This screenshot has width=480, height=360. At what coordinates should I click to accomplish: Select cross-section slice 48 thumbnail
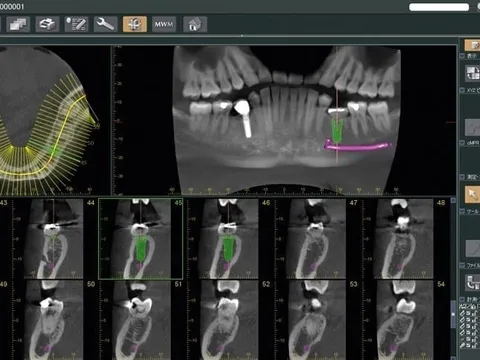tap(404, 239)
